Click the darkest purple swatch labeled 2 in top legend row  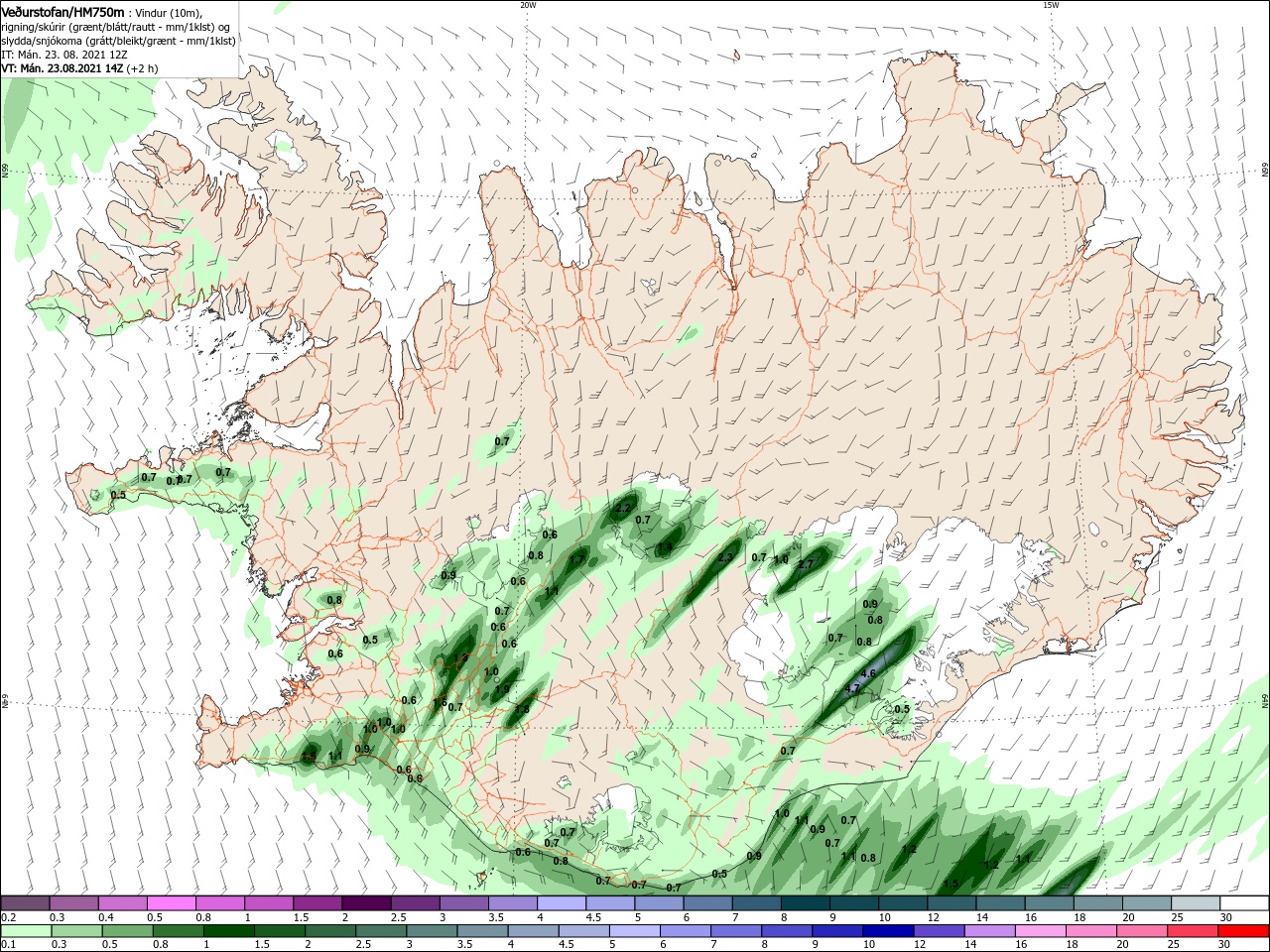pyautogui.click(x=366, y=902)
